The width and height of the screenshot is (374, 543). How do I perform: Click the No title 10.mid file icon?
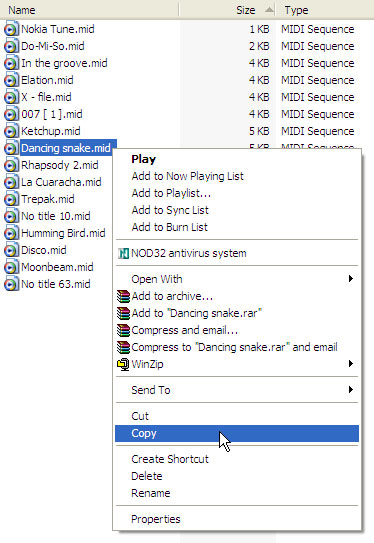(11, 216)
